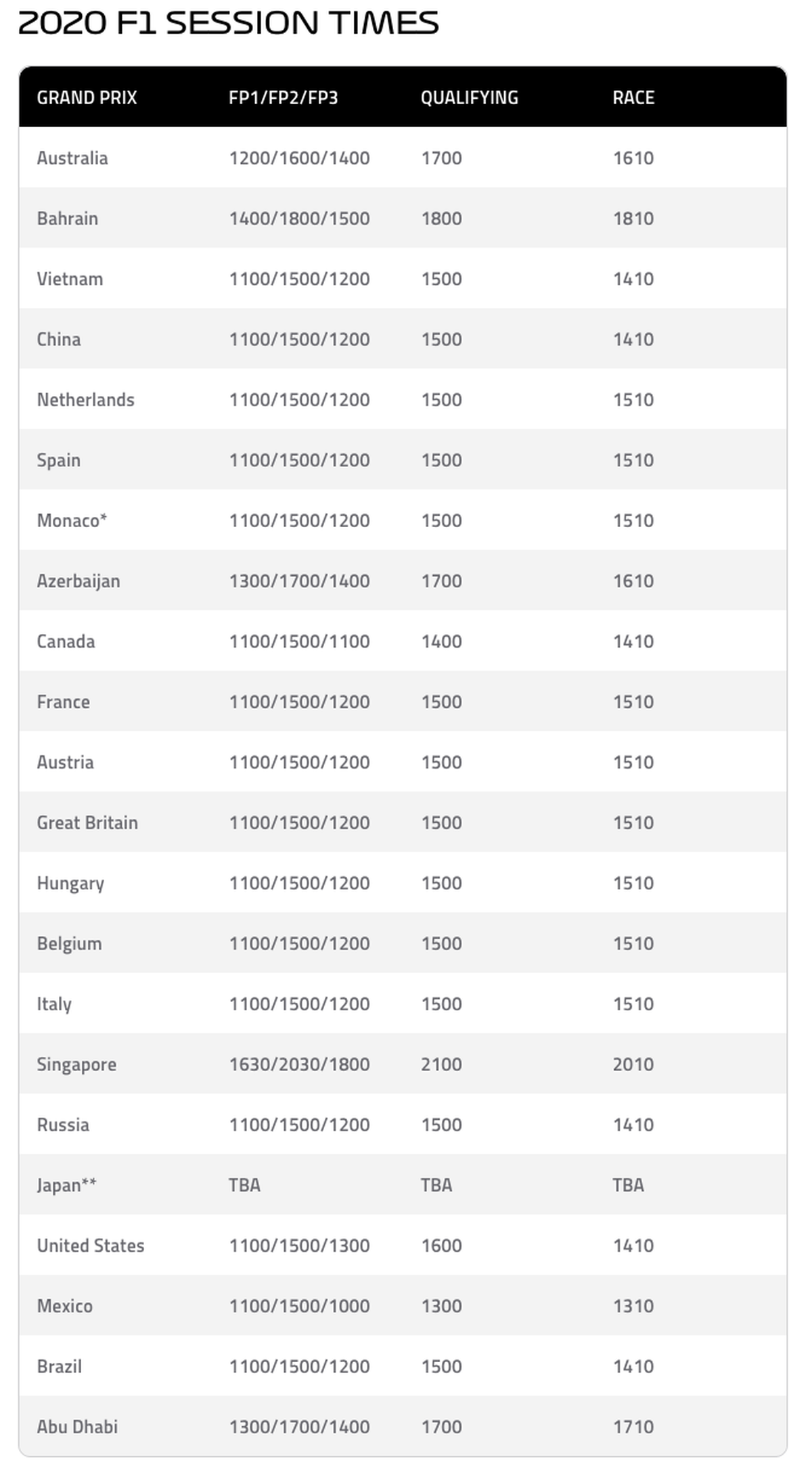Click the United States row label
This screenshot has height=1467, width=812.
pyautogui.click(x=91, y=1246)
